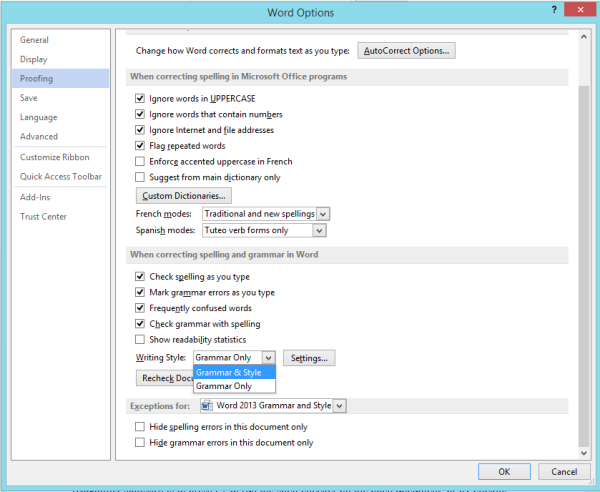Select Grammar Only from the dropdown list

(x=234, y=386)
